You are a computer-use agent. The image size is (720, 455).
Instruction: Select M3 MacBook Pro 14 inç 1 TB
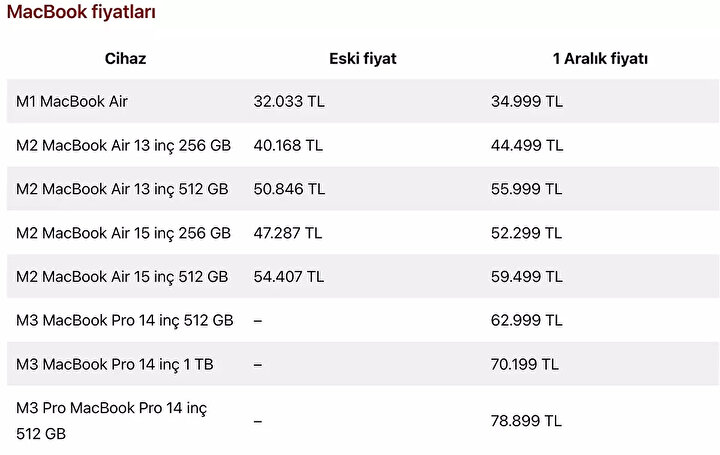coord(115,365)
